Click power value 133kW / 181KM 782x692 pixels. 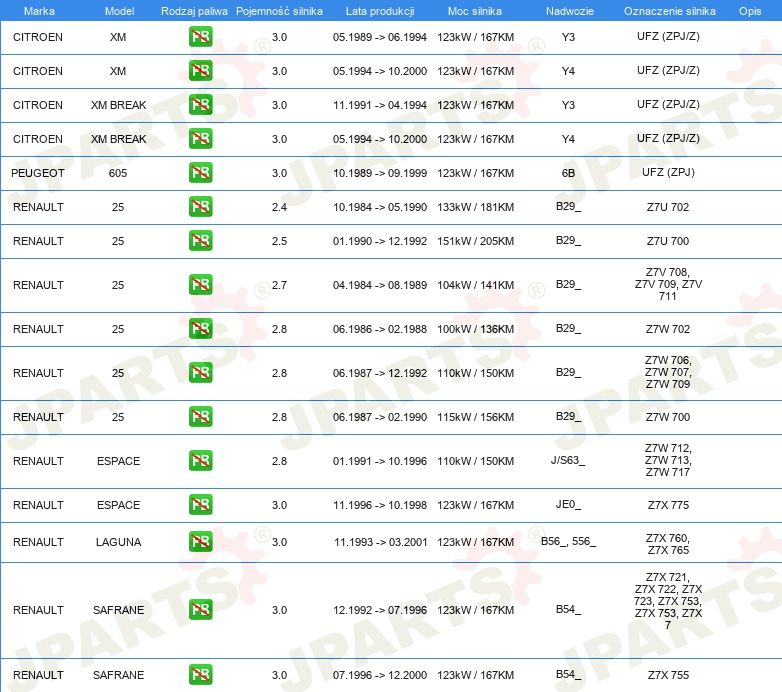pyautogui.click(x=476, y=207)
